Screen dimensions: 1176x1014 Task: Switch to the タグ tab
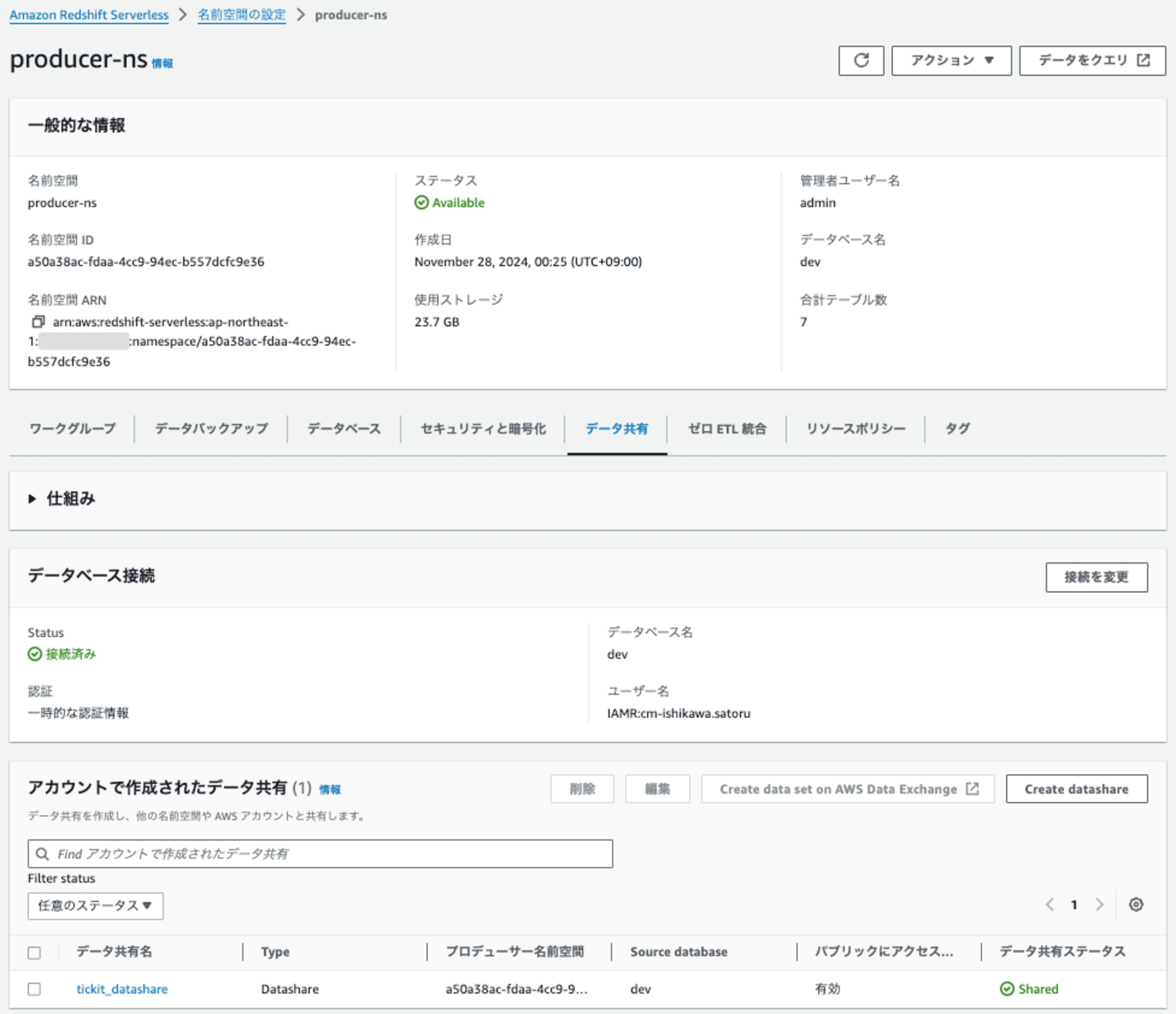pos(957,429)
